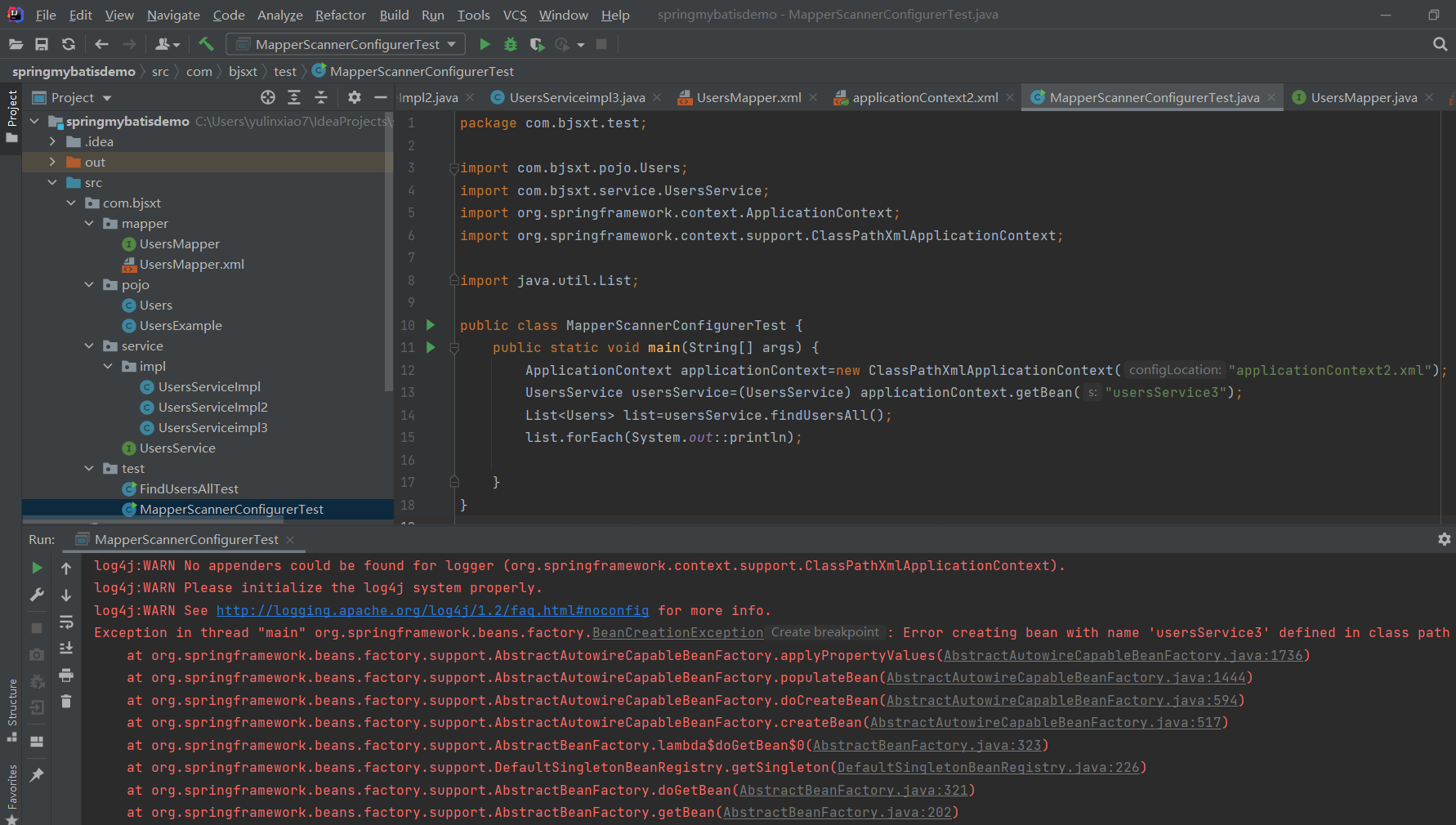Image resolution: width=1456 pixels, height=825 pixels.
Task: Save all files with floppy disk icon
Action: click(x=42, y=44)
